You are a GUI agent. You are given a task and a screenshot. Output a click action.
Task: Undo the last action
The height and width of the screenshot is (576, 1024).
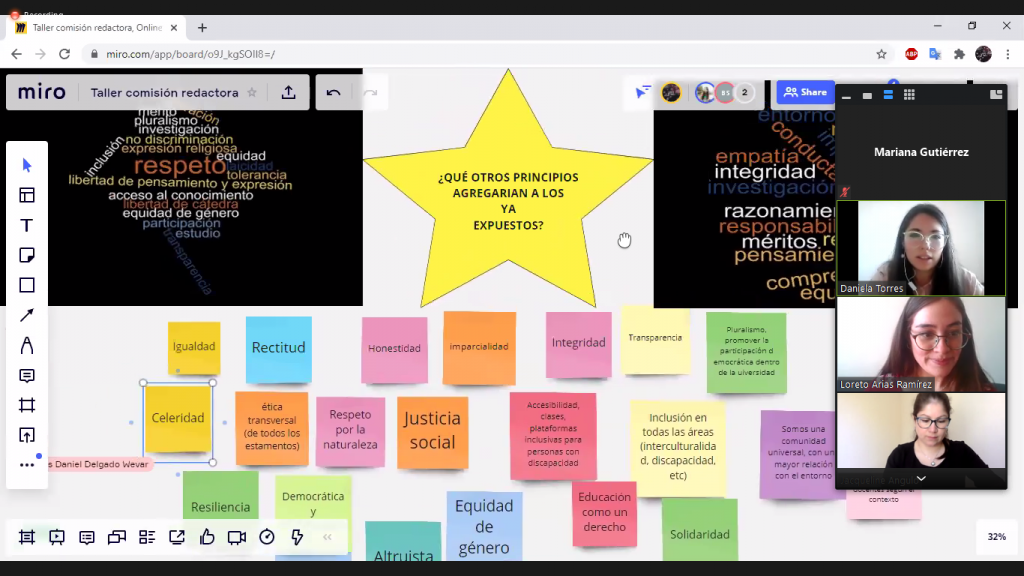[x=334, y=93]
